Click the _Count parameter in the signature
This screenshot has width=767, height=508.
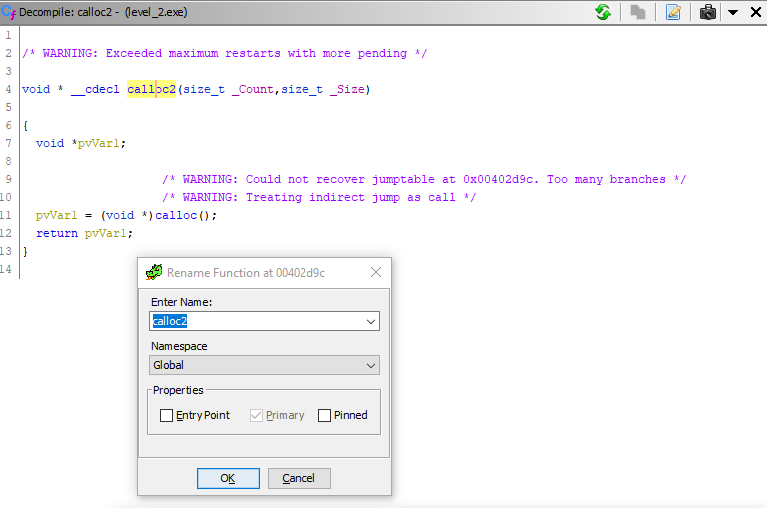point(252,89)
